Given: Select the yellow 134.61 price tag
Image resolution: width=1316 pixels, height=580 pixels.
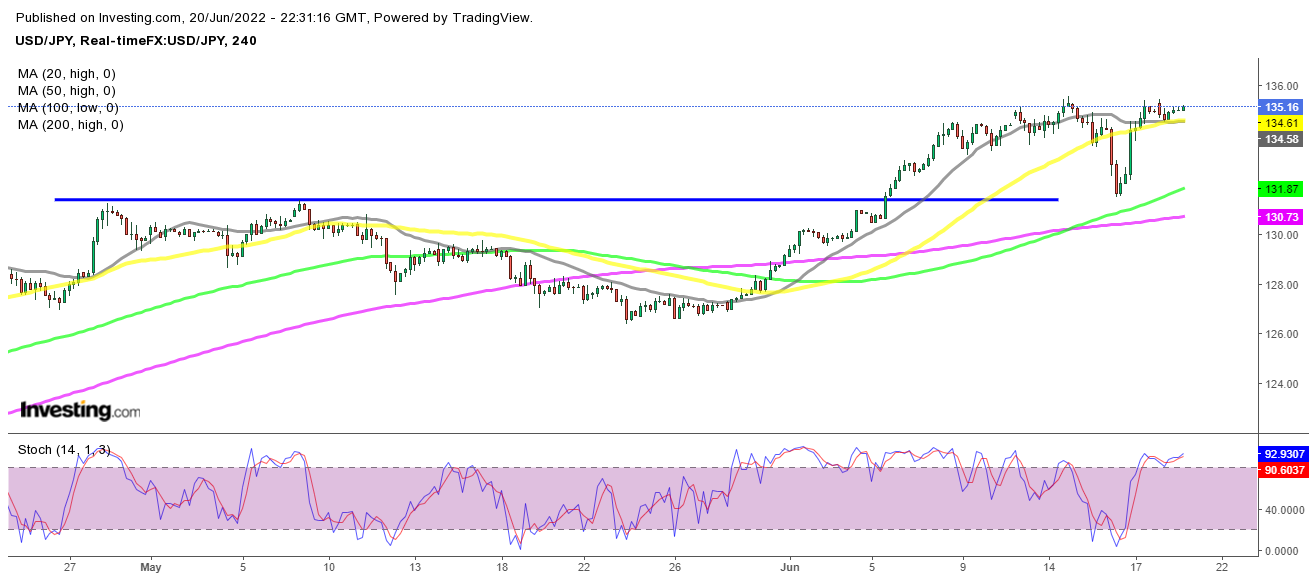Looking at the screenshot, I should pos(1281,123).
